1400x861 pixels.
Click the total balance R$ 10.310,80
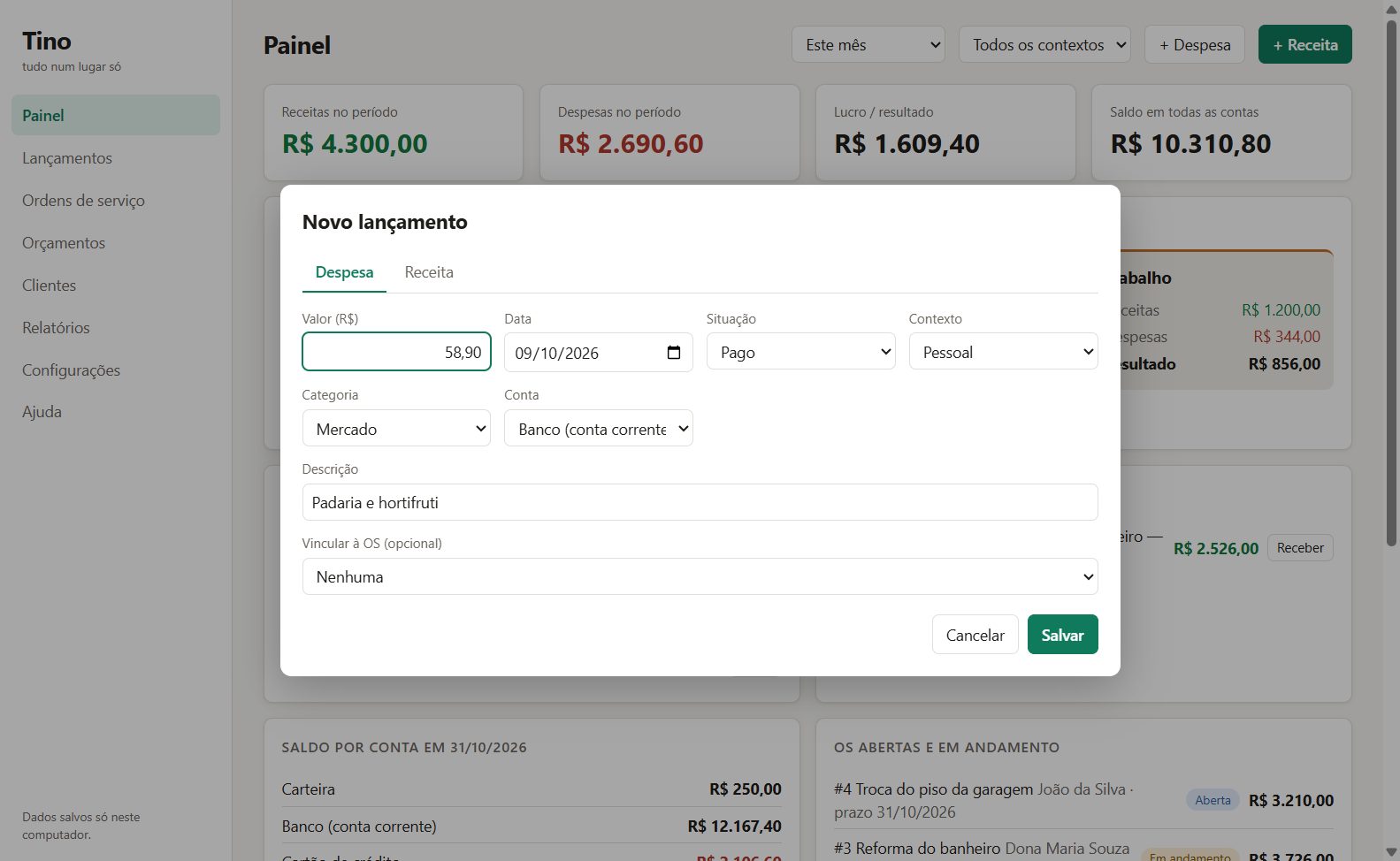pos(1190,143)
